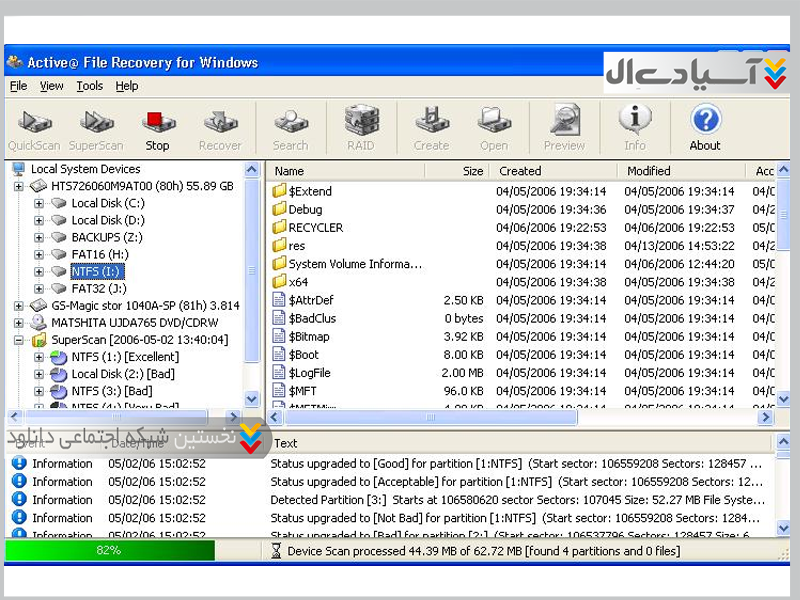
Task: Collapse the SuperScan results tree node
Action: (19, 340)
